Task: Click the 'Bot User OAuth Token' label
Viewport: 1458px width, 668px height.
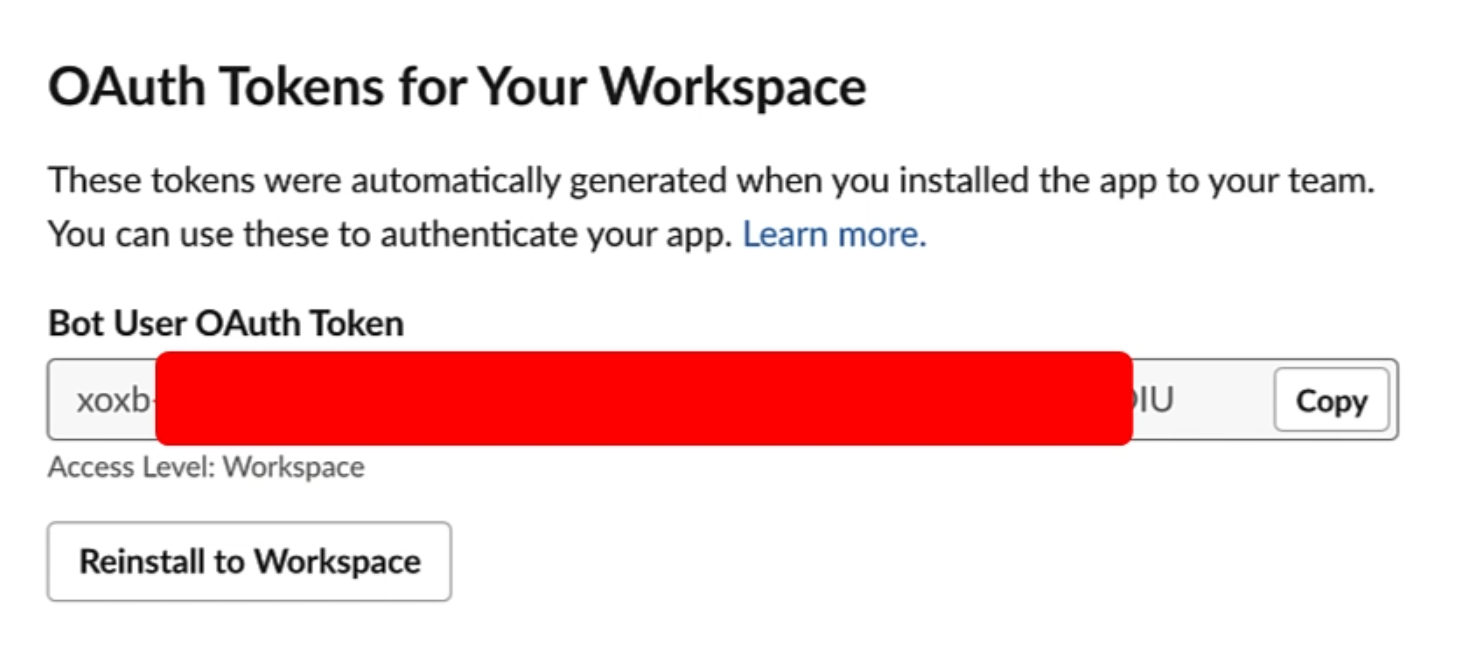Action: point(226,323)
